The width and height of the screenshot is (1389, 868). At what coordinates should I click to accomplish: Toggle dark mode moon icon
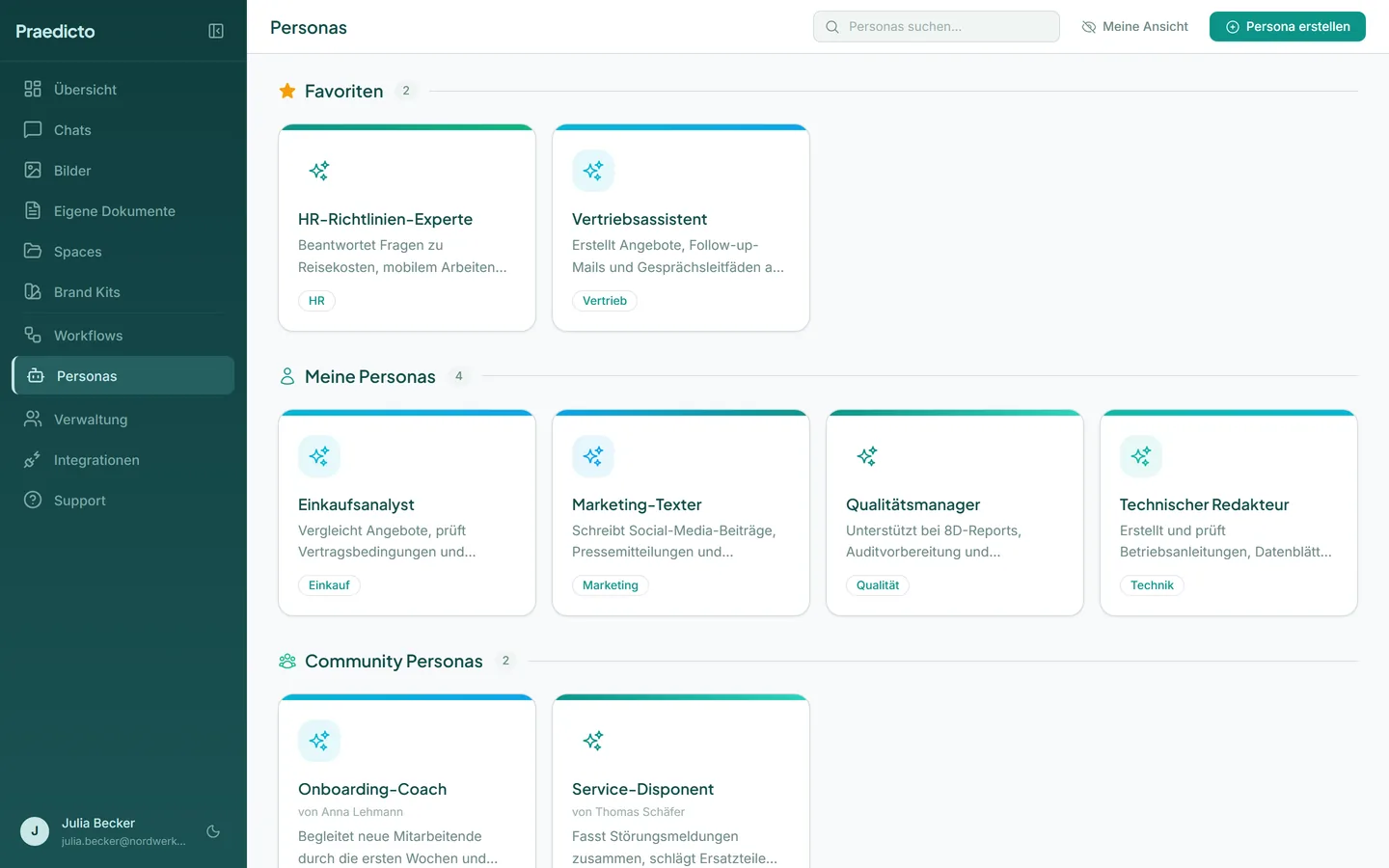(x=213, y=831)
